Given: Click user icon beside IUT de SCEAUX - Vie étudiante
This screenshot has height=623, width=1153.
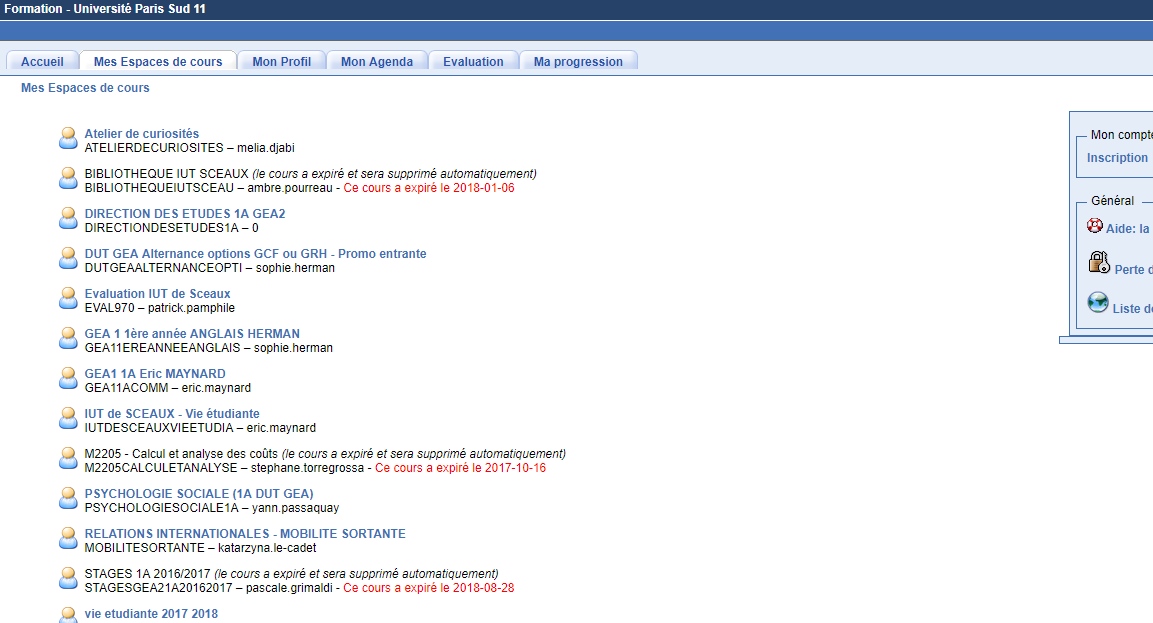Looking at the screenshot, I should point(68,419).
